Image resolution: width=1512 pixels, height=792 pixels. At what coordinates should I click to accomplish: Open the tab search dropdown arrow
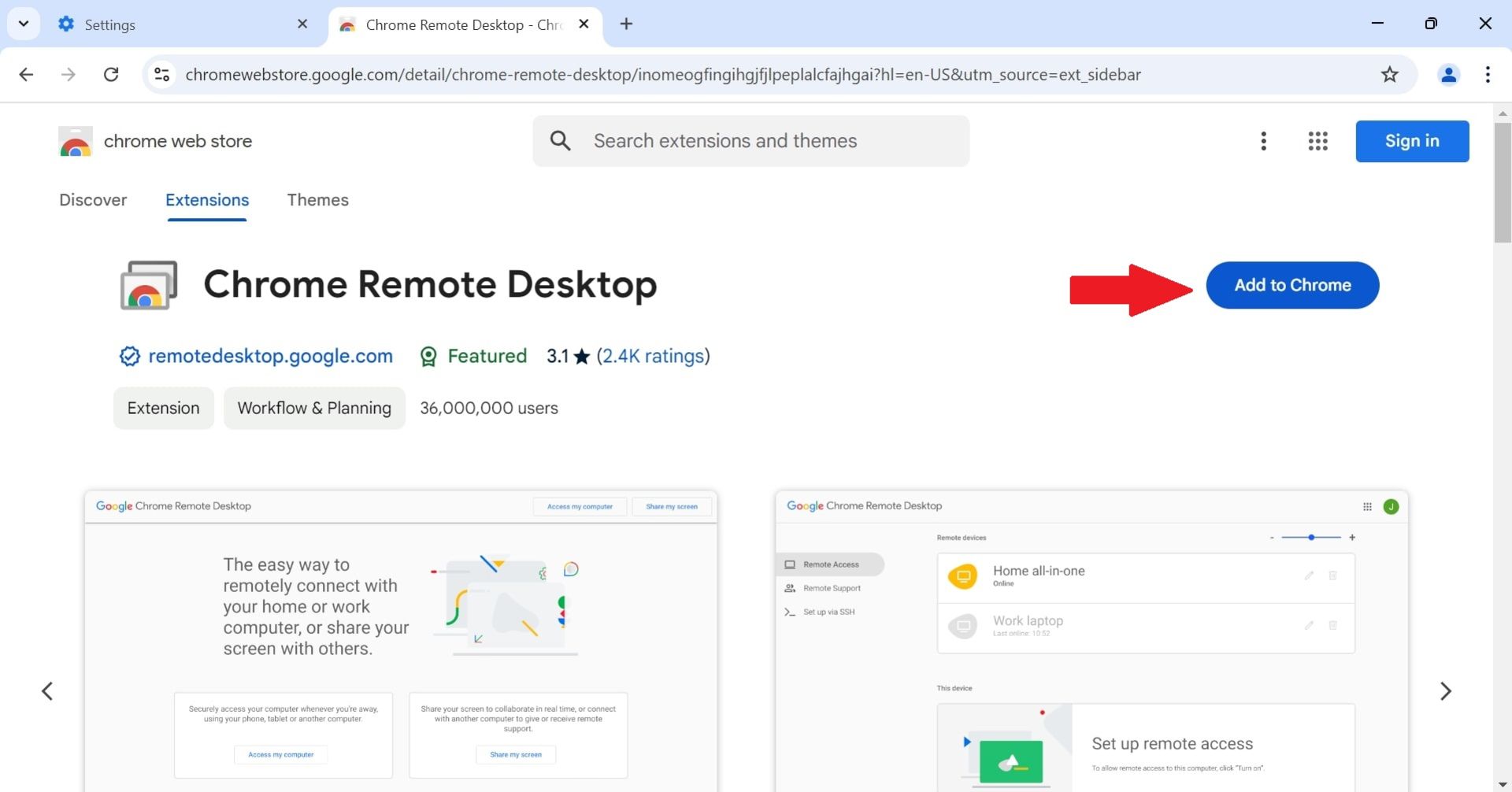point(24,24)
